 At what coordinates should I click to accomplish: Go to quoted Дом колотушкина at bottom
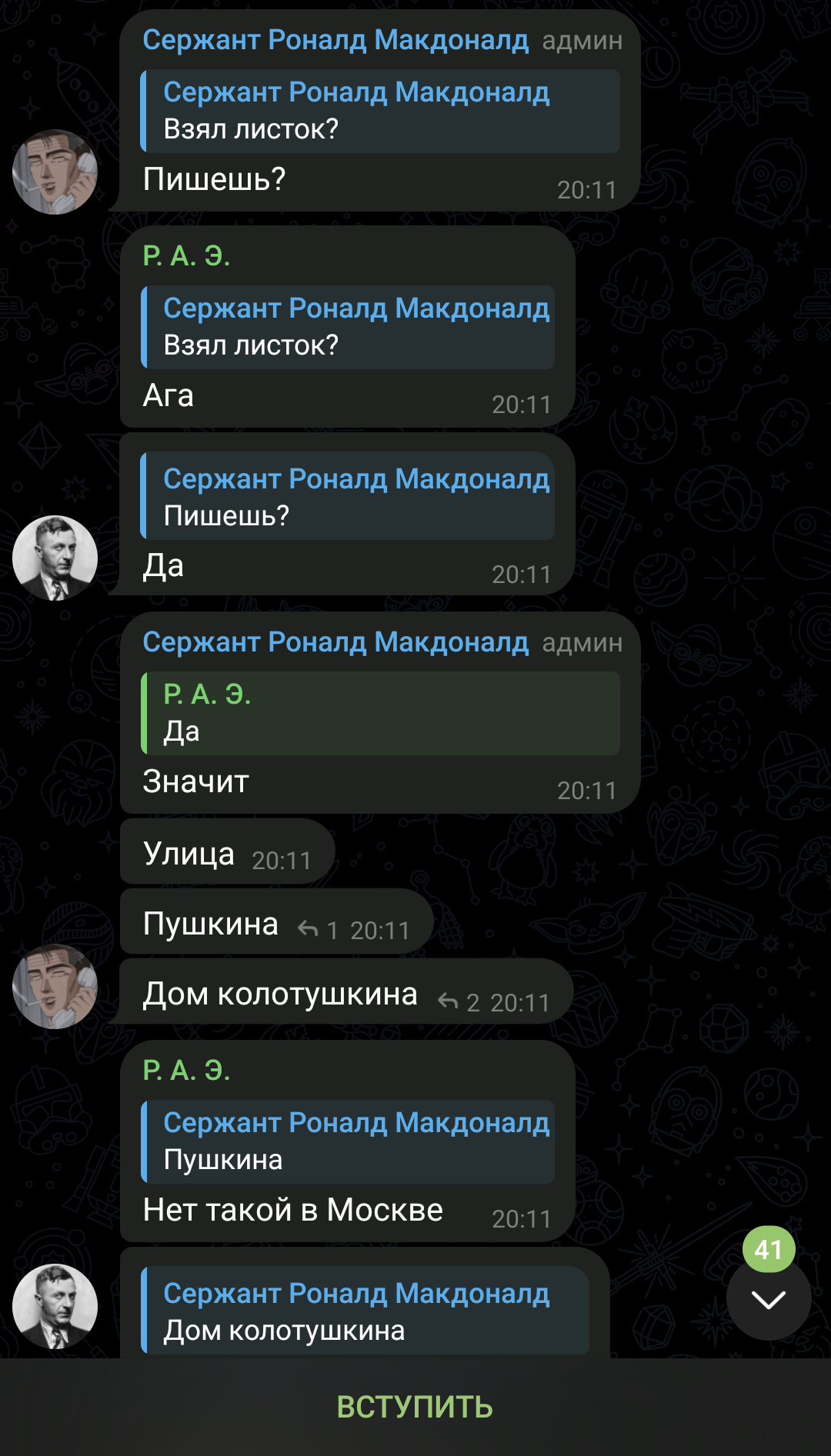click(365, 1311)
